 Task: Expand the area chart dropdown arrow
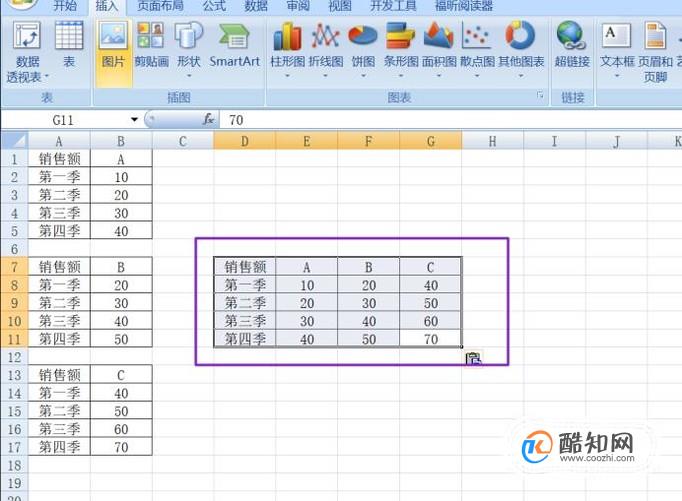pos(439,76)
